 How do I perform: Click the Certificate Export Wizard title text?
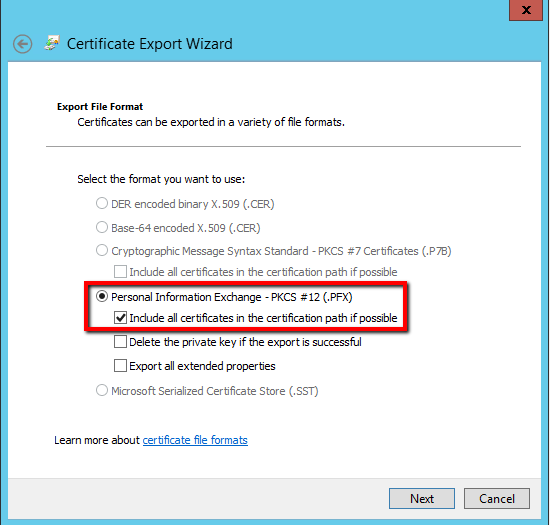(150, 44)
